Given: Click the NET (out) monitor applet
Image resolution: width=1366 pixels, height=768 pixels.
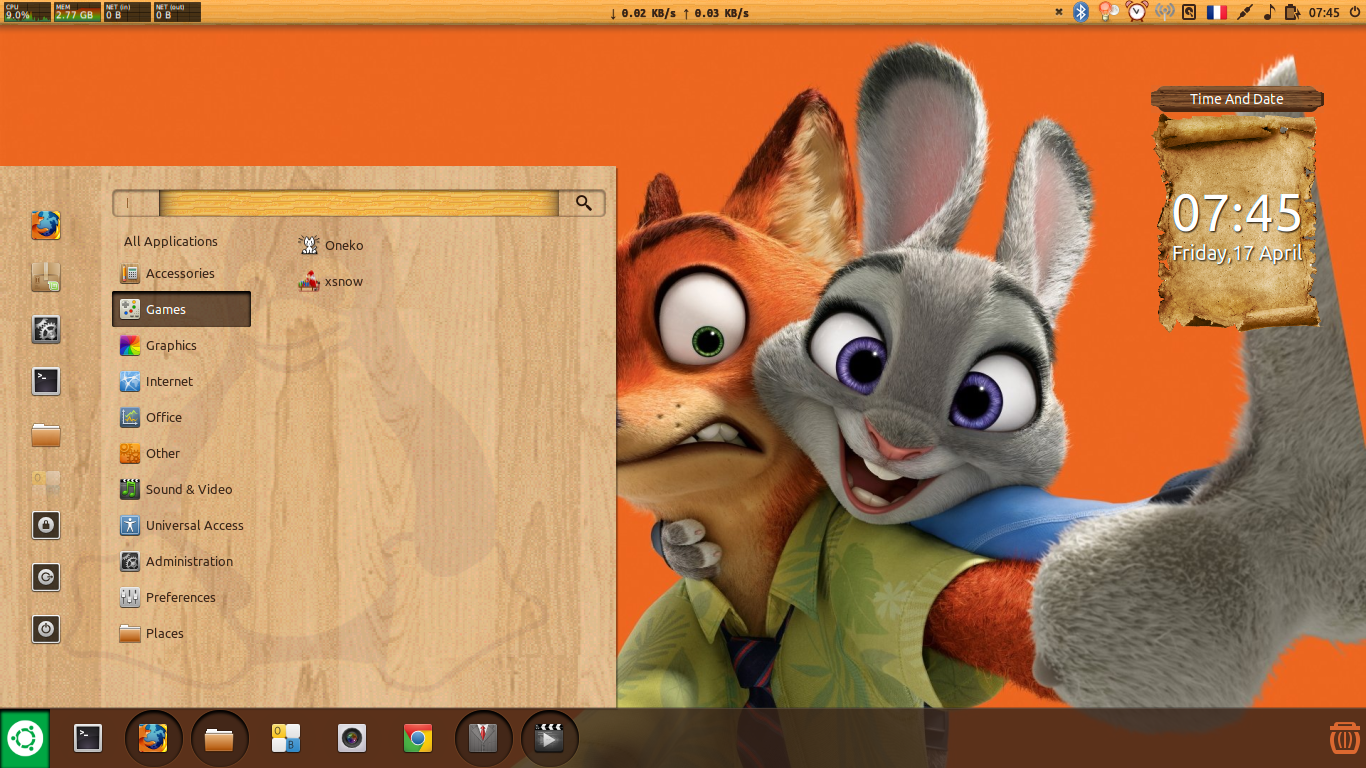Looking at the screenshot, I should (177, 12).
